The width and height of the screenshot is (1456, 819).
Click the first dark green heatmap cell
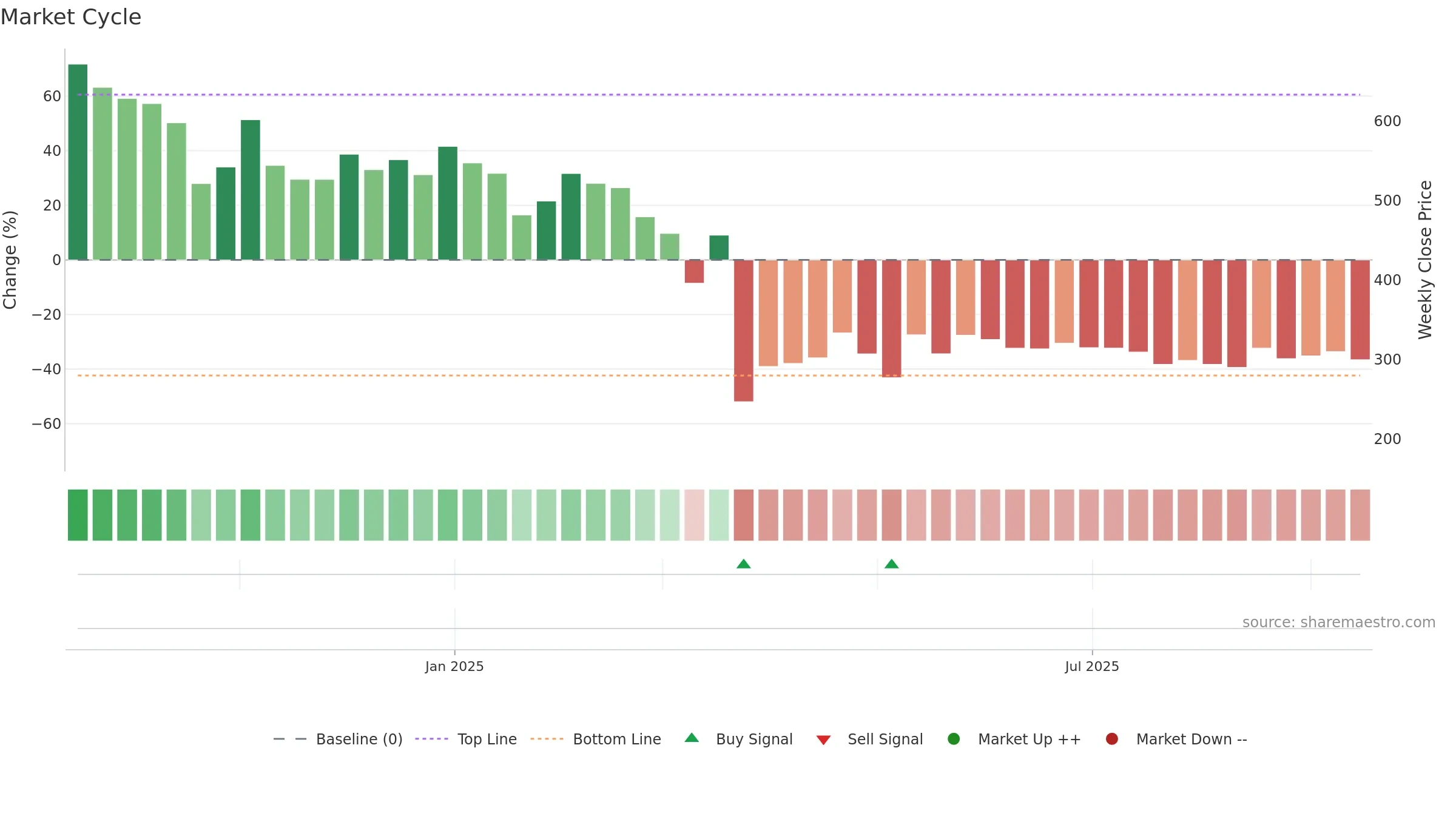point(78,515)
